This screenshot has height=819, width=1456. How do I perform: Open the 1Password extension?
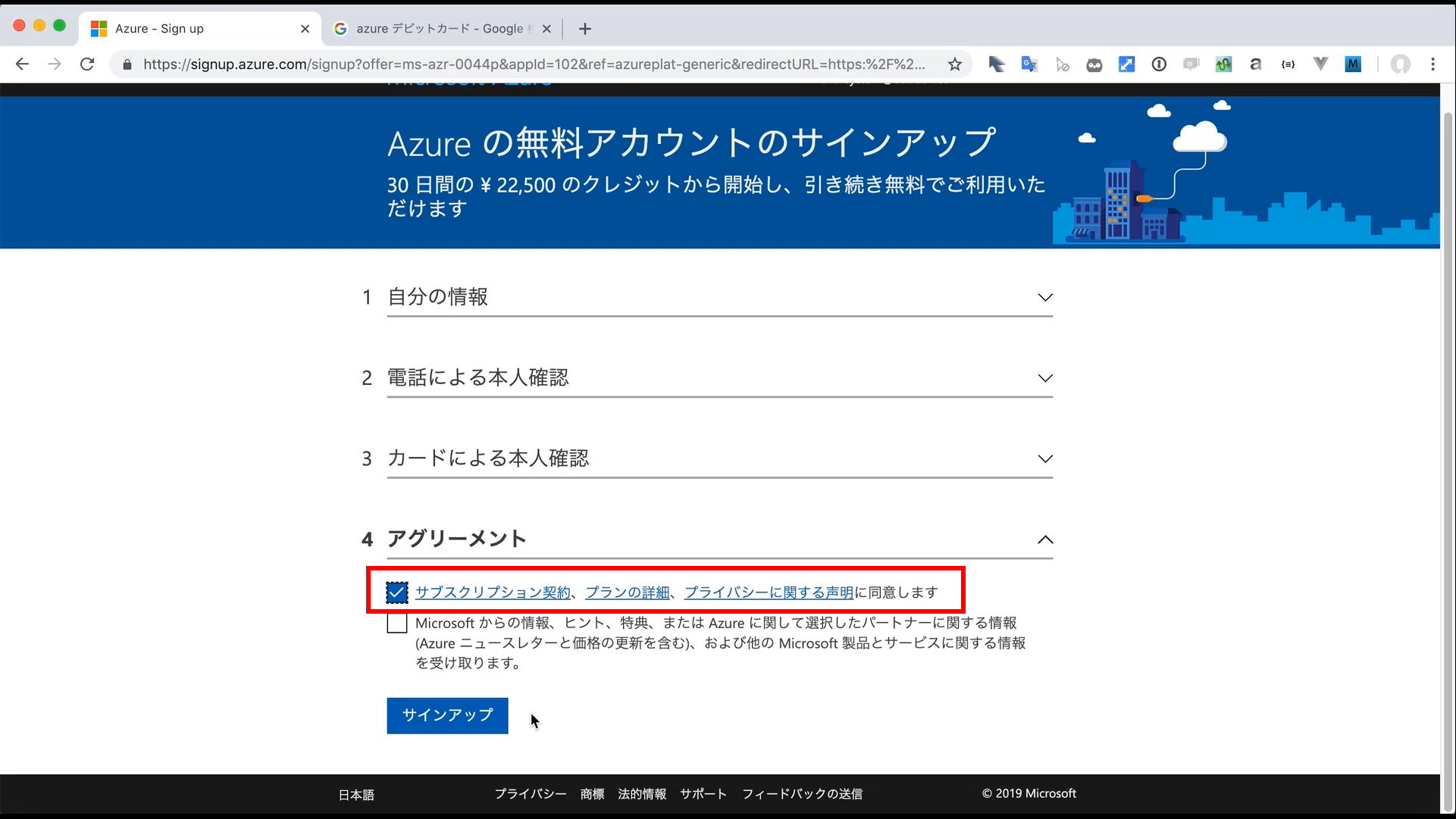(1159, 64)
